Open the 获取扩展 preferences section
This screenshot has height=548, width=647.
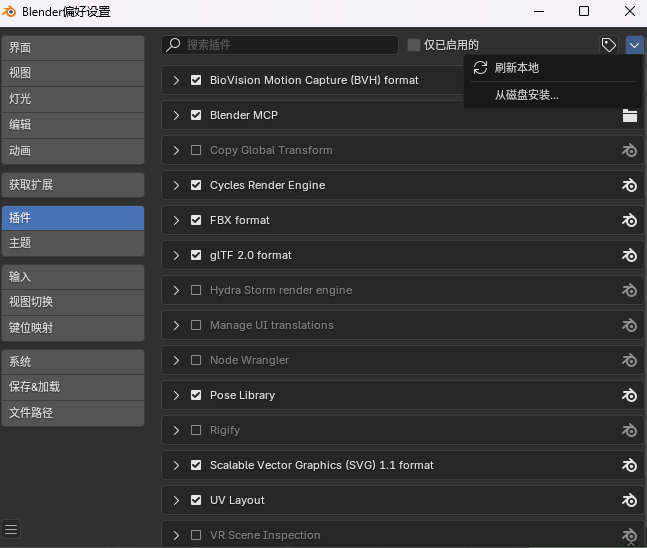pos(72,185)
